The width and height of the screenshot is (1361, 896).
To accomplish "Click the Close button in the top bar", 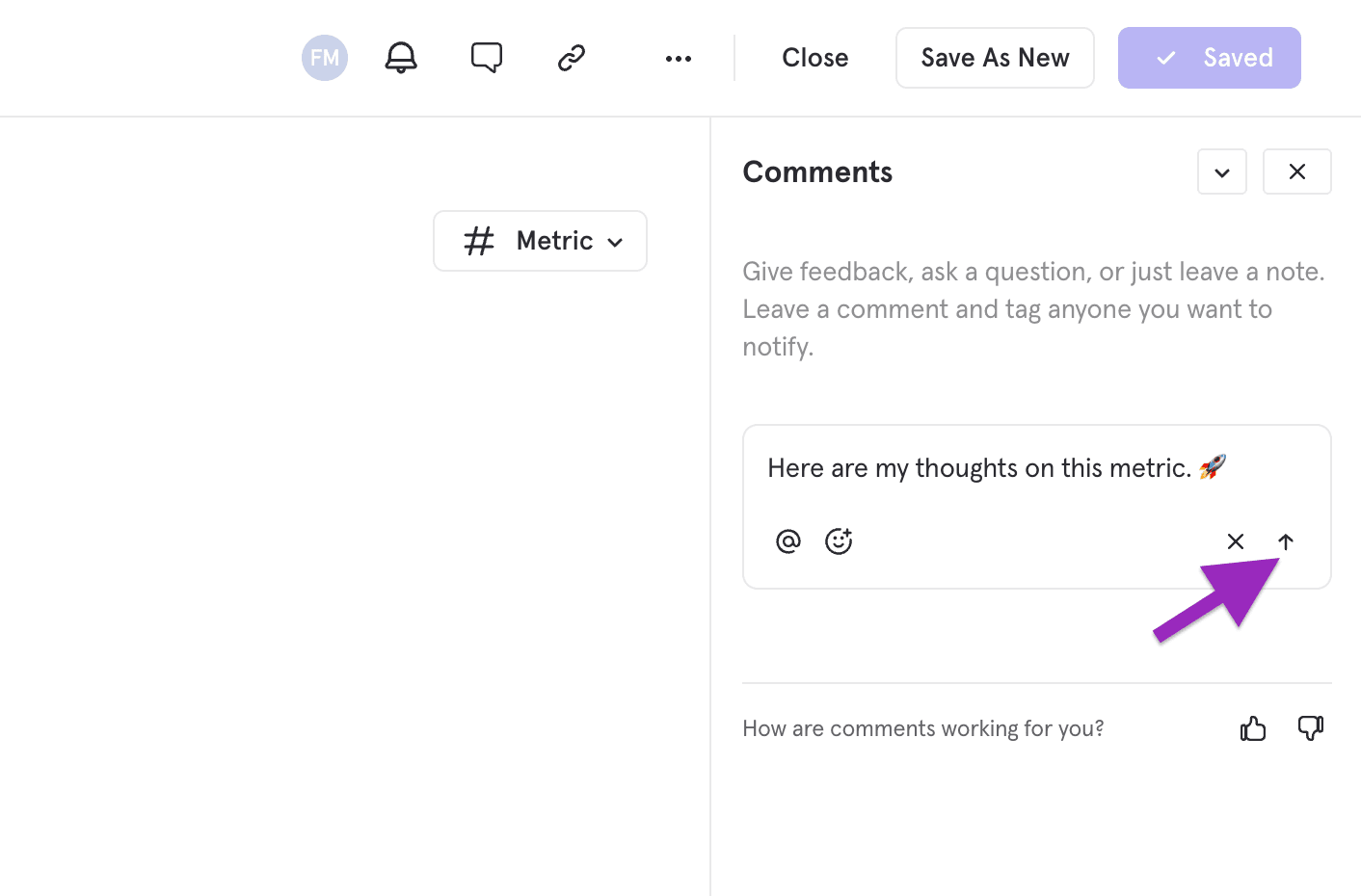I will (814, 58).
